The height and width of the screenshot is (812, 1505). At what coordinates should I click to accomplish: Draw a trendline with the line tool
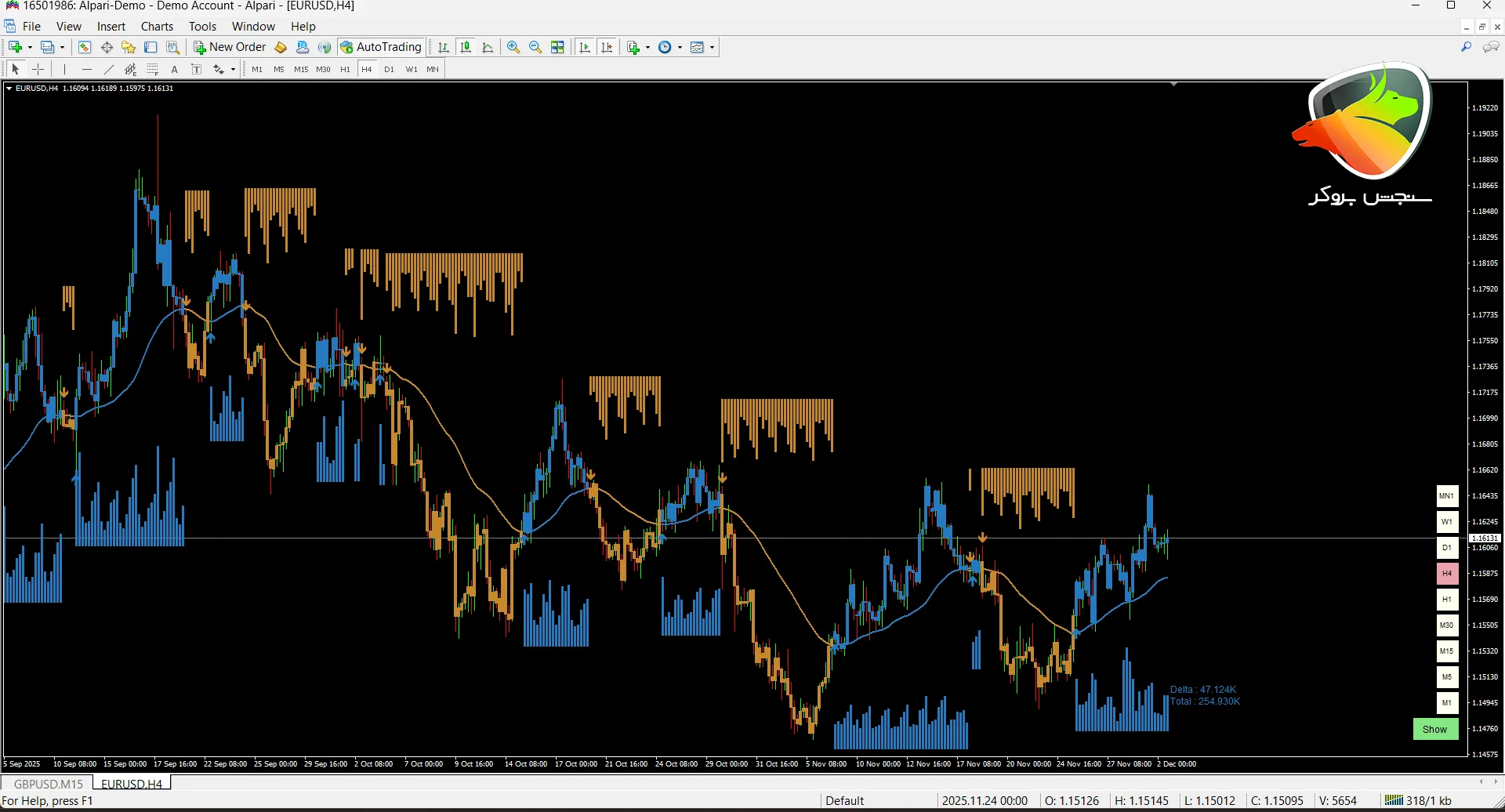coord(108,69)
